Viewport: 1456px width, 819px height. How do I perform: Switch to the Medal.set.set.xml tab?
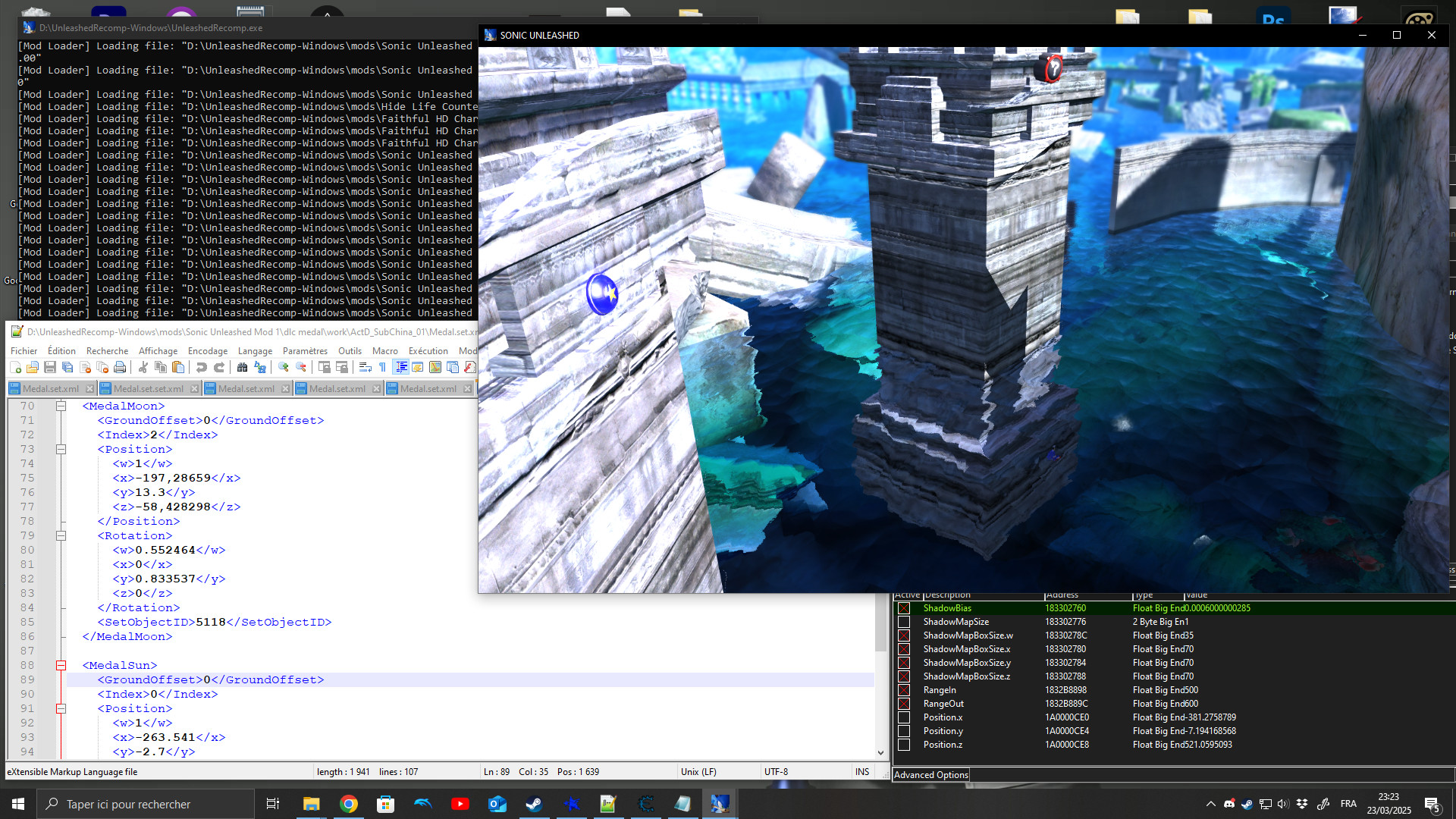(x=148, y=389)
